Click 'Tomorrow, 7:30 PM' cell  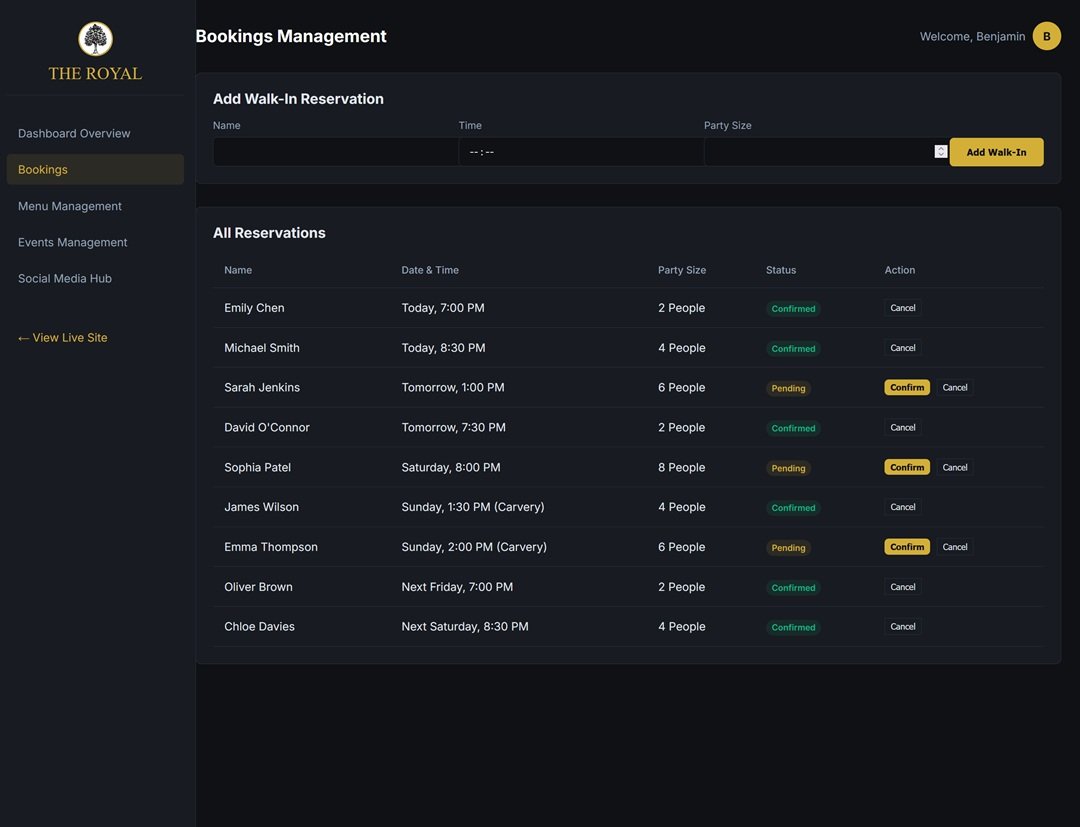coord(454,428)
